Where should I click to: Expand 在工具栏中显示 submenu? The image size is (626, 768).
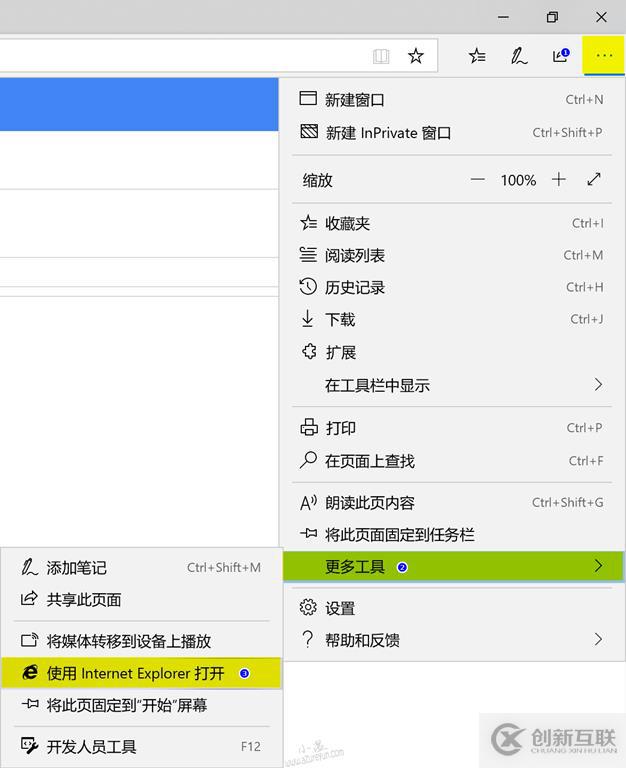pyautogui.click(x=598, y=385)
